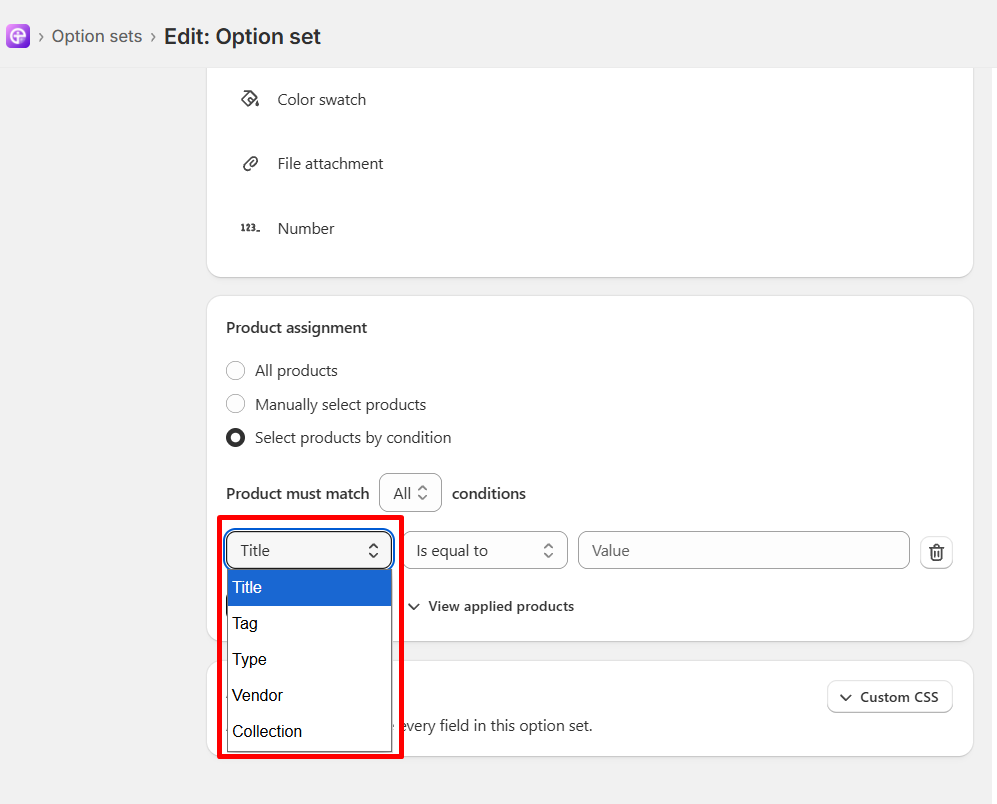
Task: Go back to Option sets breadcrumb
Action: (x=97, y=36)
